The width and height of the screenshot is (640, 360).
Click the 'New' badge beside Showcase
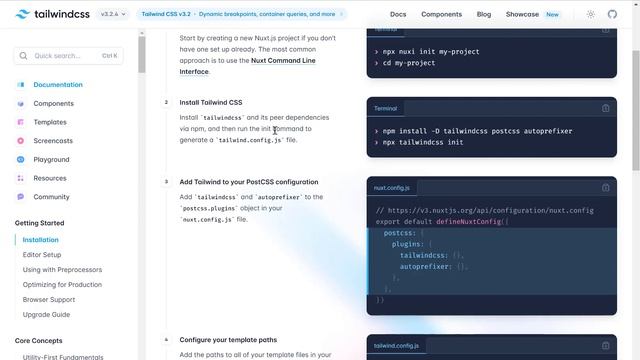[552, 14]
